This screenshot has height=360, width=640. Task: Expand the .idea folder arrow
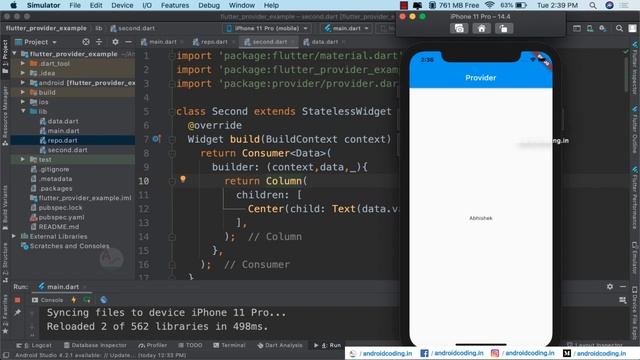coord(23,73)
